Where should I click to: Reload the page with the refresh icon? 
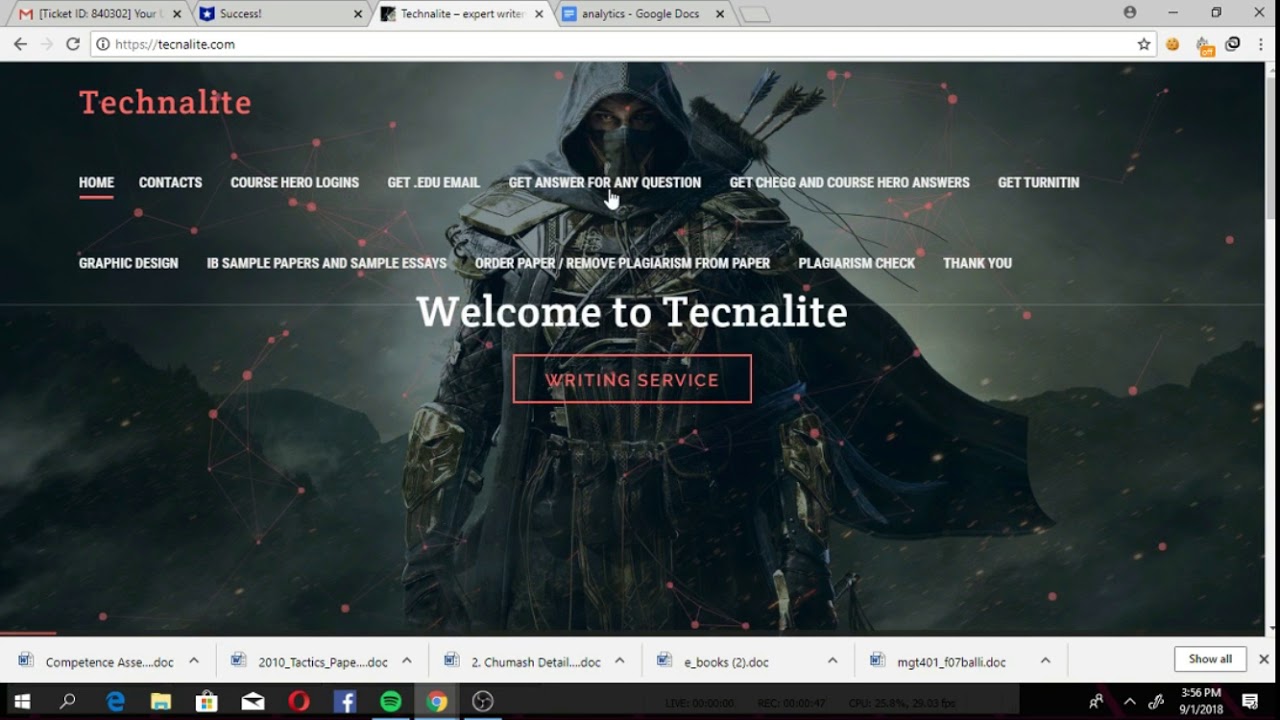tap(72, 44)
